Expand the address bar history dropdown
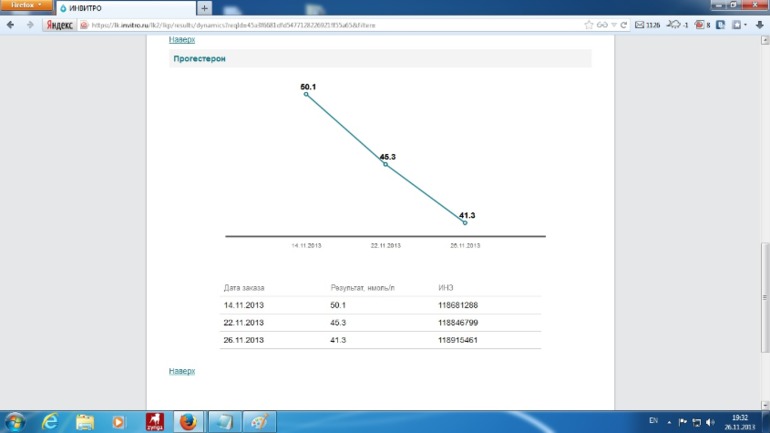770x433 pixels. [x=615, y=24]
